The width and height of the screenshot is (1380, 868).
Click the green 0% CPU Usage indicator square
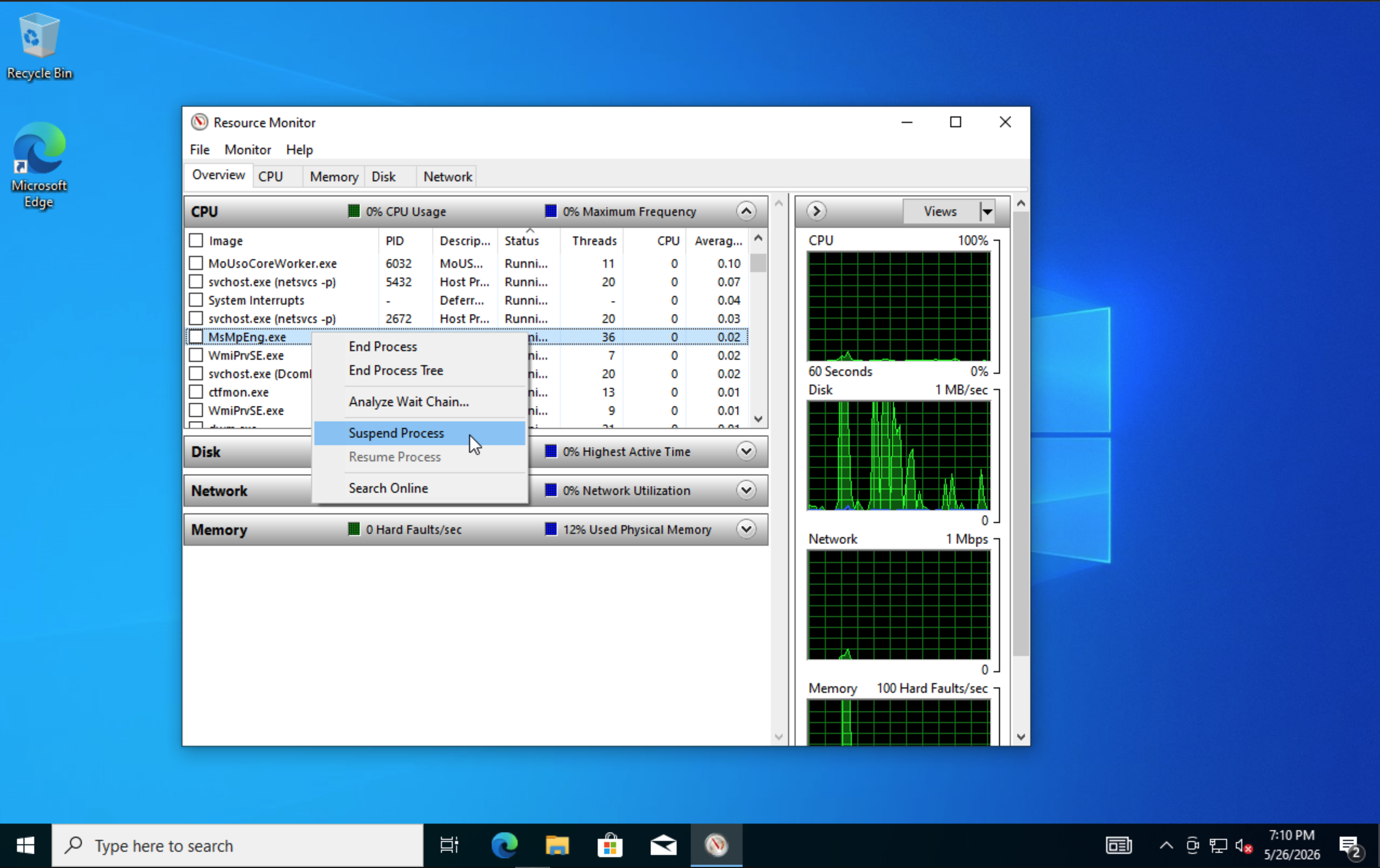[x=354, y=211]
